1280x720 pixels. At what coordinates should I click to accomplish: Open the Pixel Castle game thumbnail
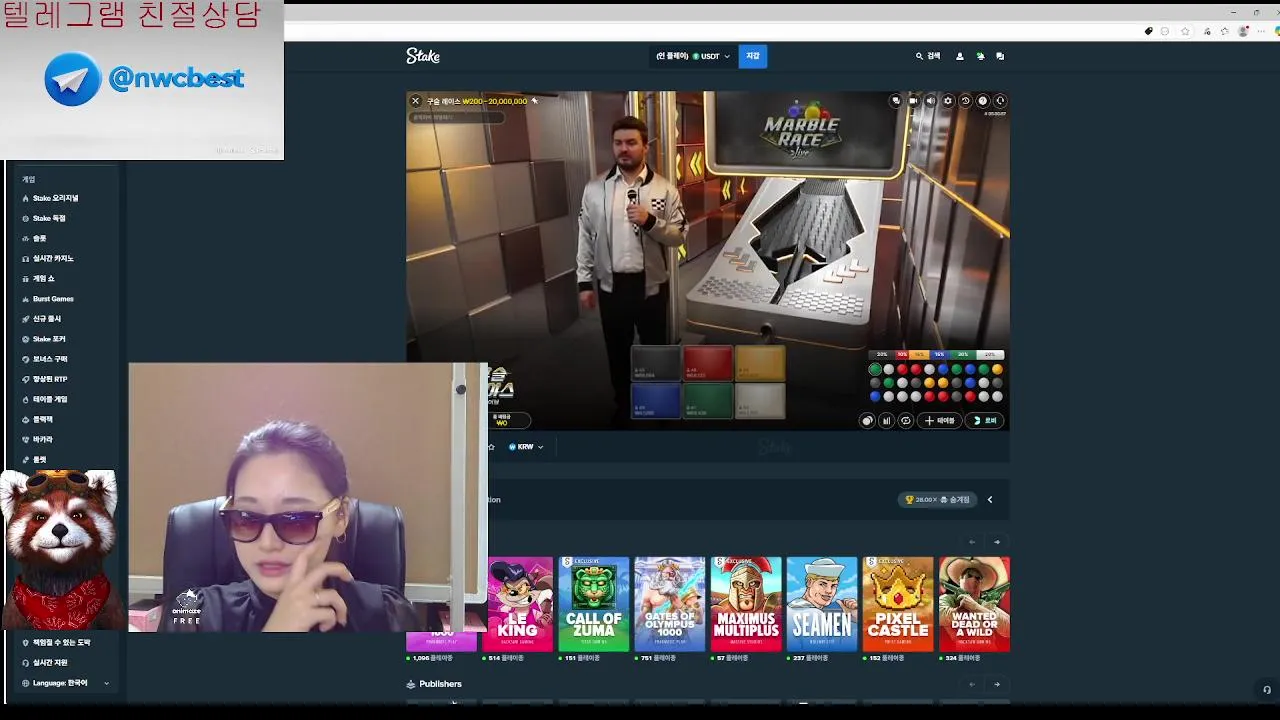coord(898,604)
